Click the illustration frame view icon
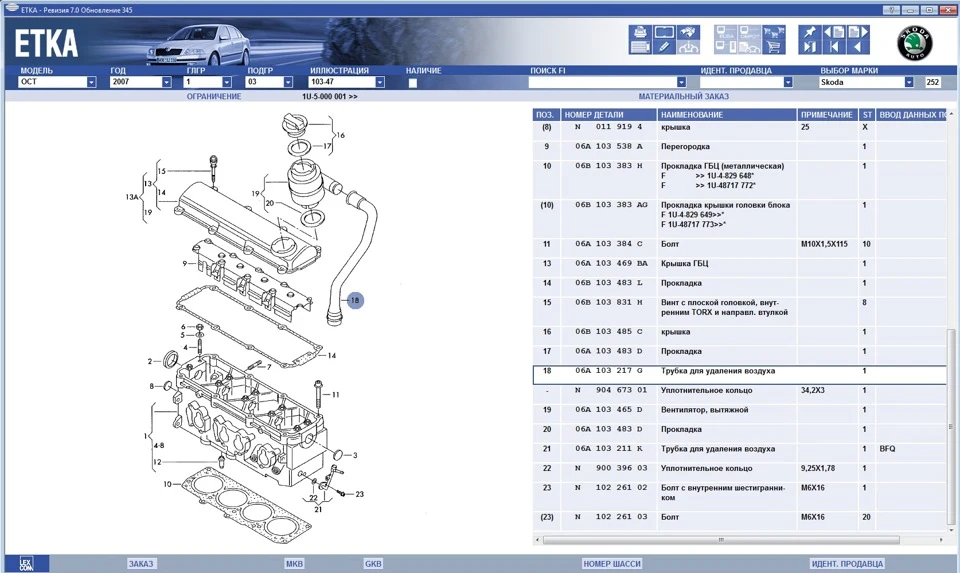 665,32
